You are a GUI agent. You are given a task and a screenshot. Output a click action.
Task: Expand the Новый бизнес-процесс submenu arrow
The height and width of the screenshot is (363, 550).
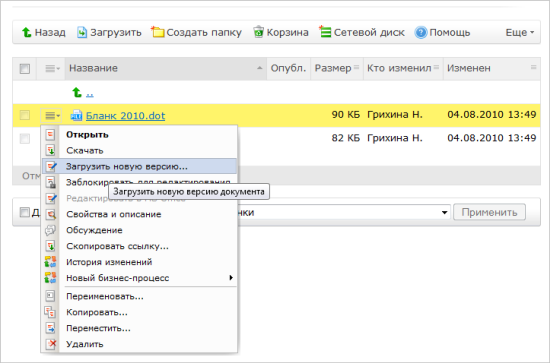[x=231, y=278]
